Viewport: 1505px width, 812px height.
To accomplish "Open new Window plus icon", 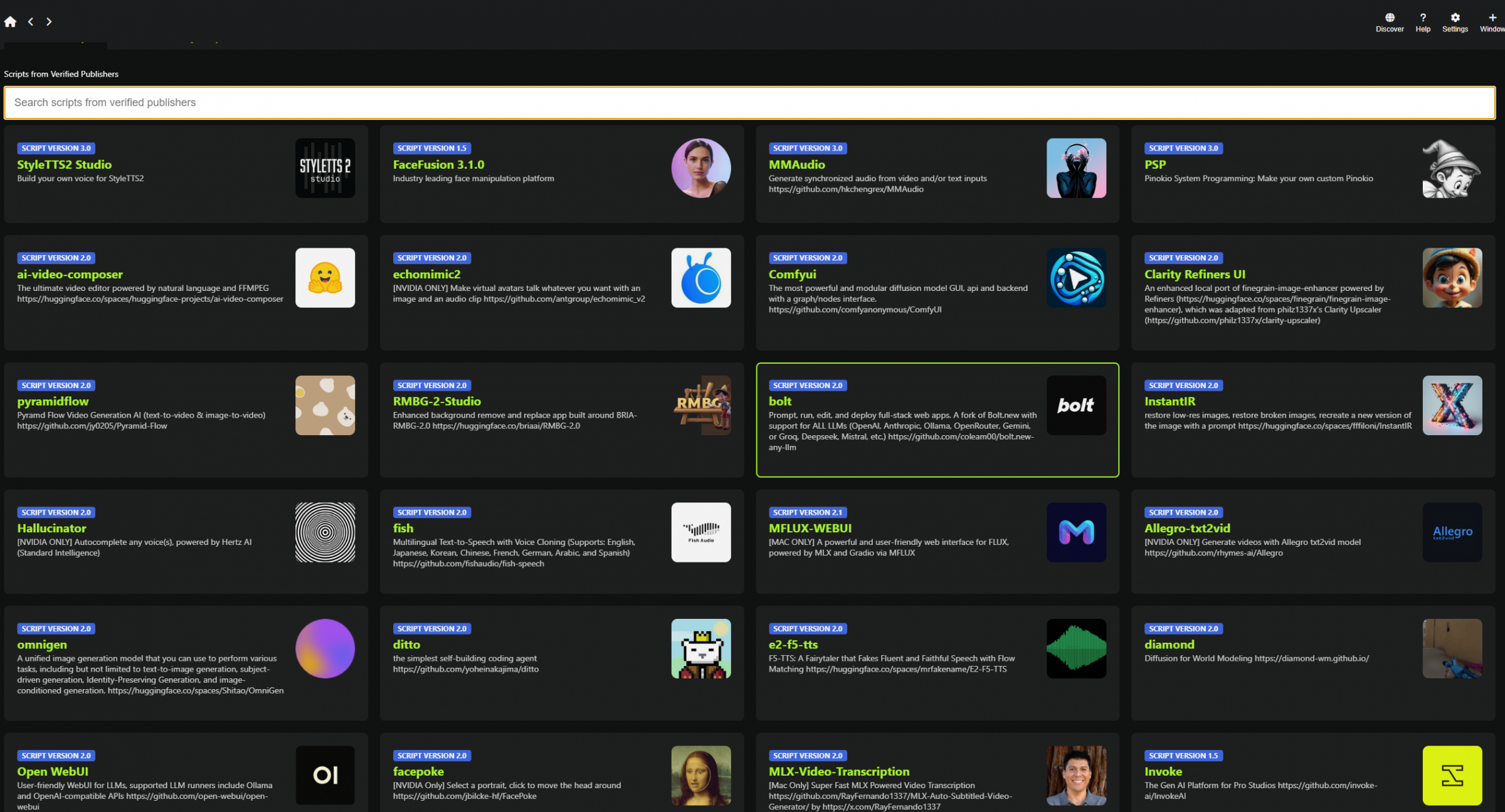I will tap(1492, 18).
